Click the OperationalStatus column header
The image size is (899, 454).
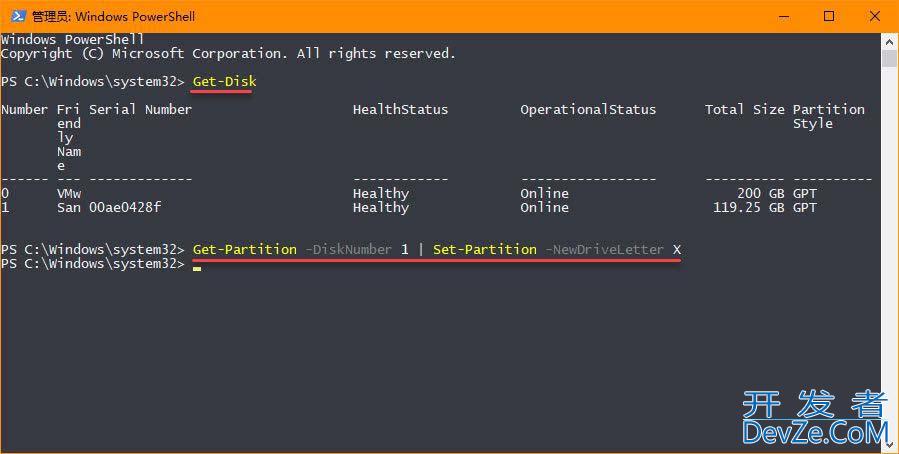(588, 109)
